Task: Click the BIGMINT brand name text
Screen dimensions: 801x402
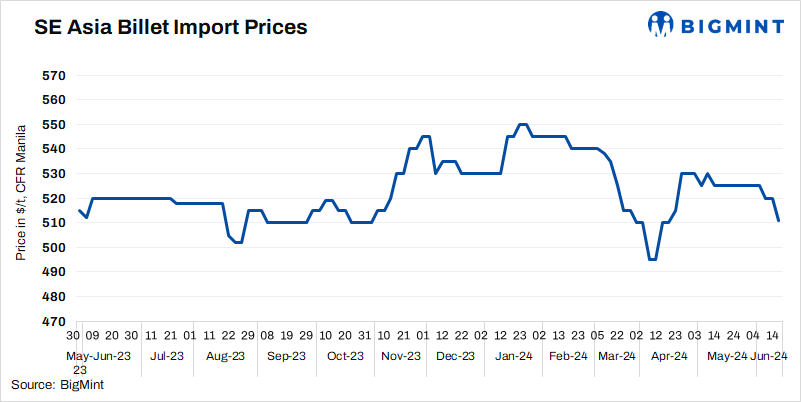Action: point(734,23)
